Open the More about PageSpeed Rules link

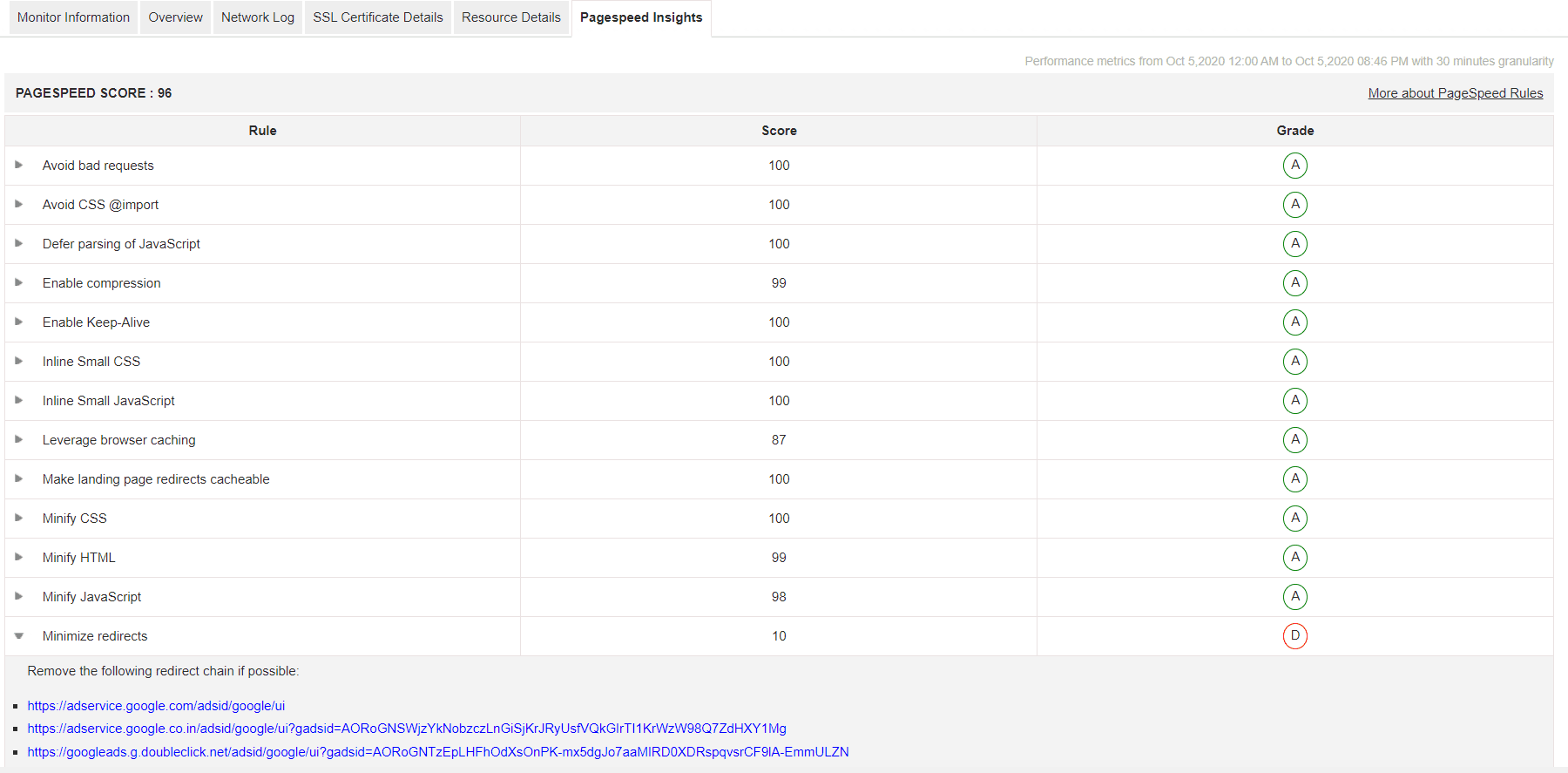pos(1455,93)
